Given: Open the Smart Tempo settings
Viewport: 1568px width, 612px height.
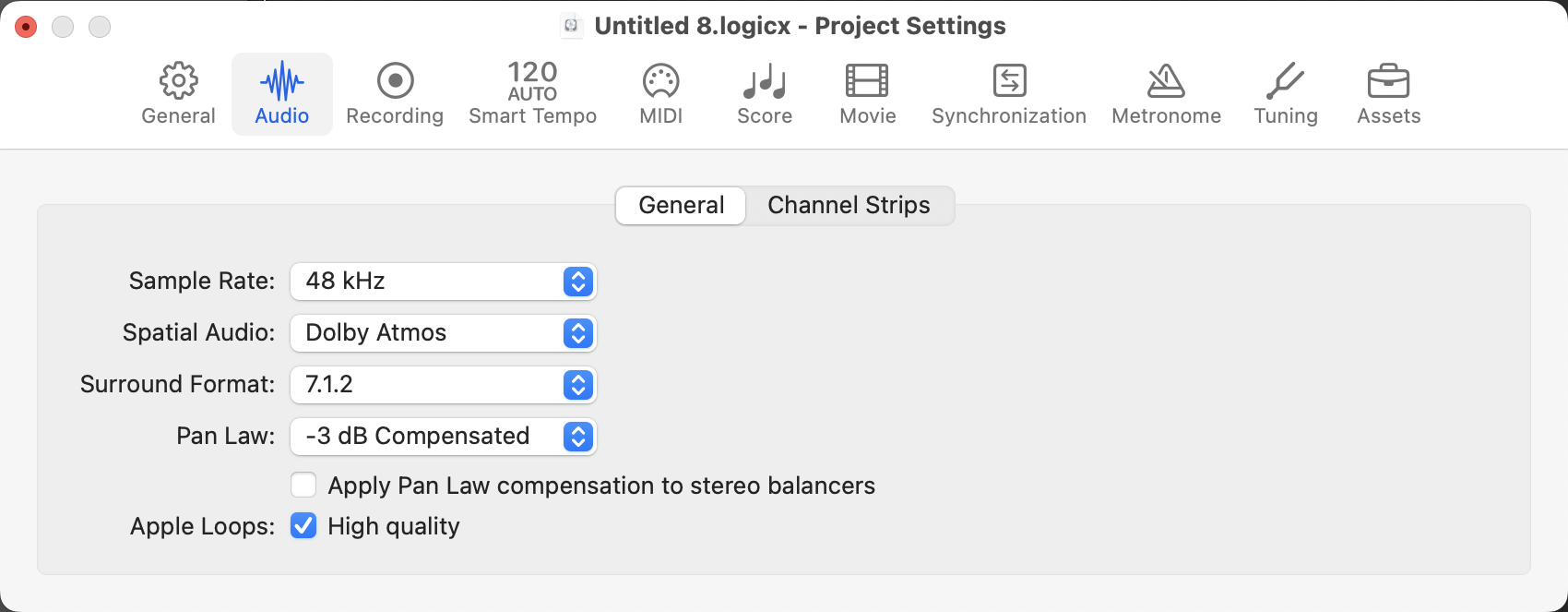Looking at the screenshot, I should 532,92.
